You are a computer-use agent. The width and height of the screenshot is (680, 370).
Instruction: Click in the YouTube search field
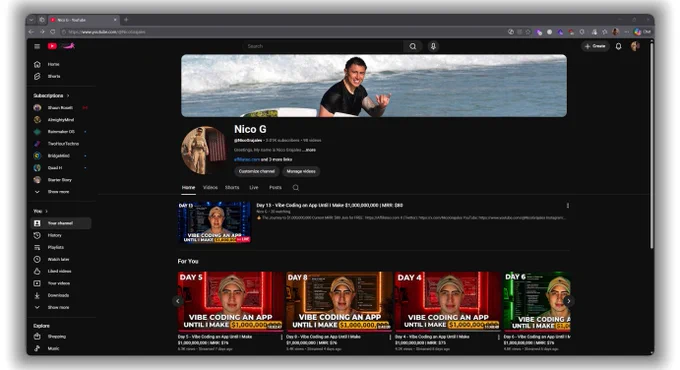pyautogui.click(x=323, y=46)
